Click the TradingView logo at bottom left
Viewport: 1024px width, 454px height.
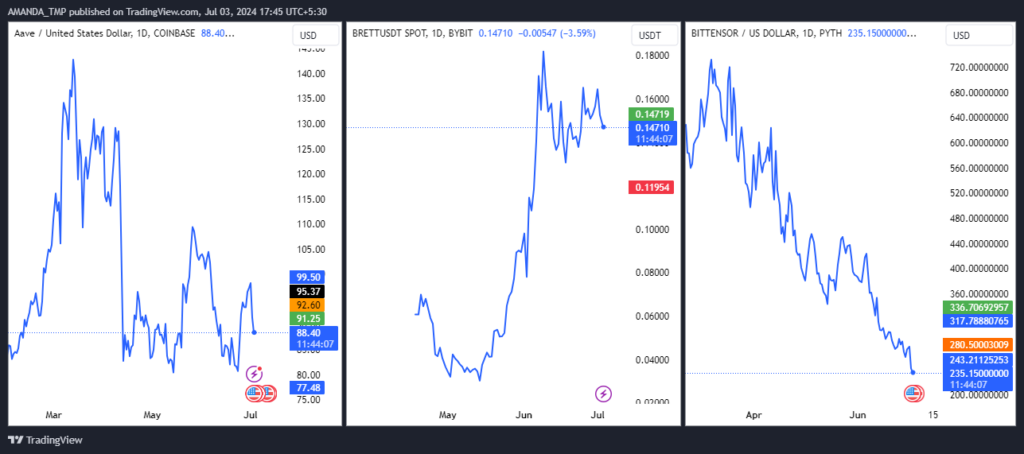45,440
